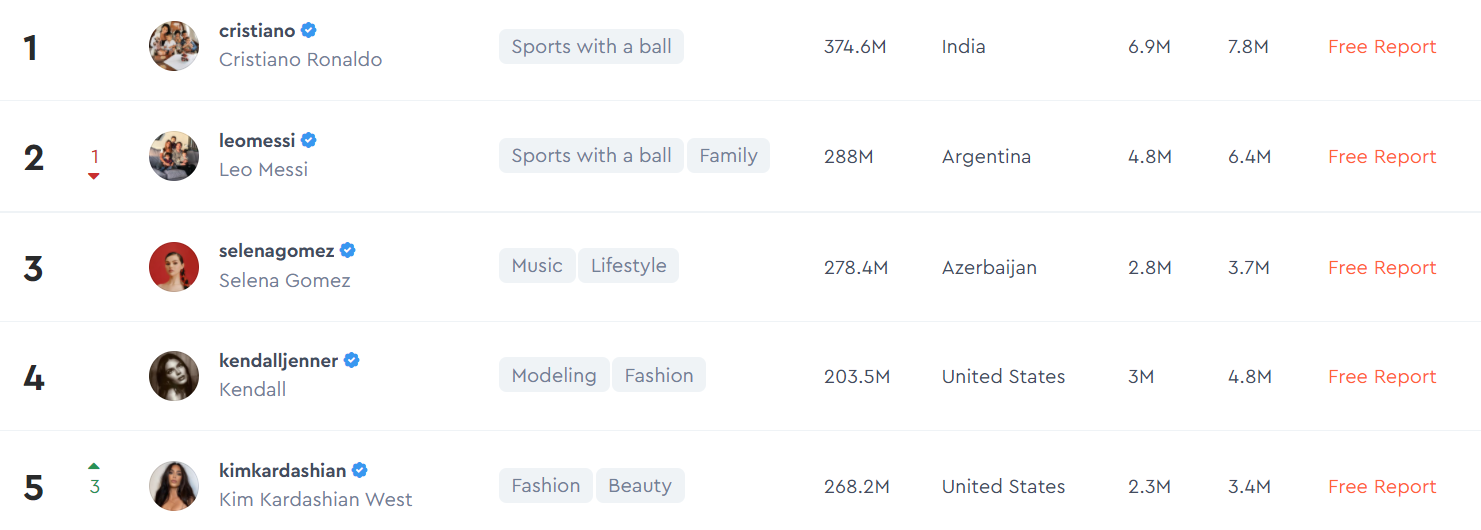Select the Family category tag

[728, 156]
